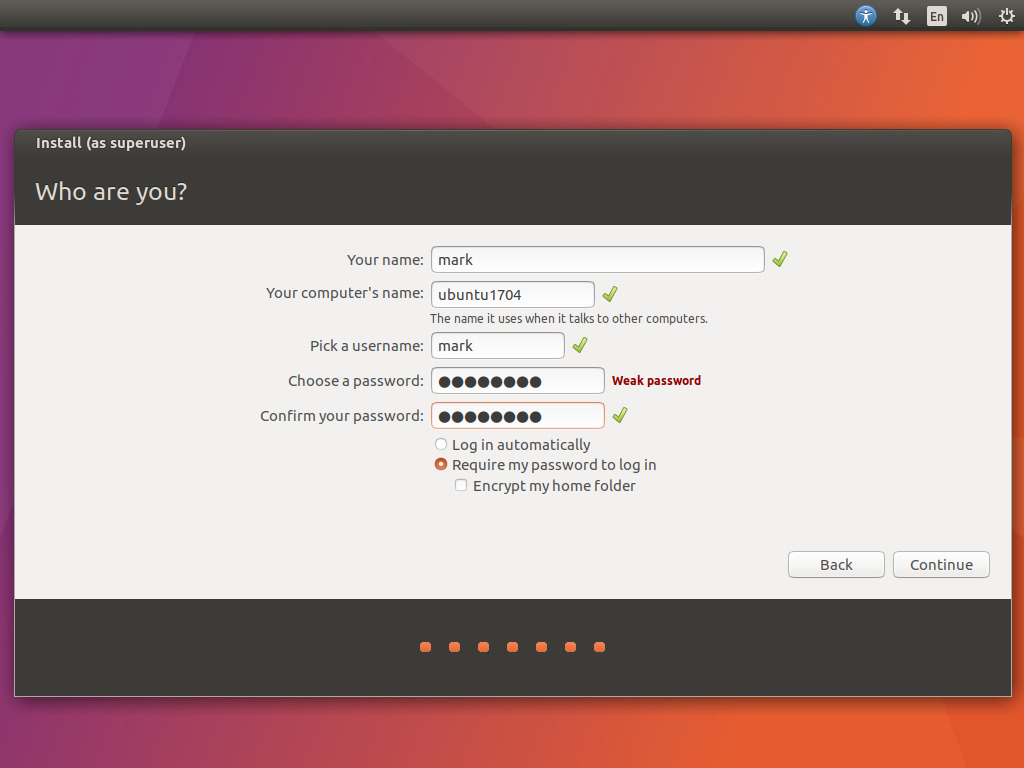Click the 'Pick a username:' label
The height and width of the screenshot is (768, 1024).
point(367,346)
